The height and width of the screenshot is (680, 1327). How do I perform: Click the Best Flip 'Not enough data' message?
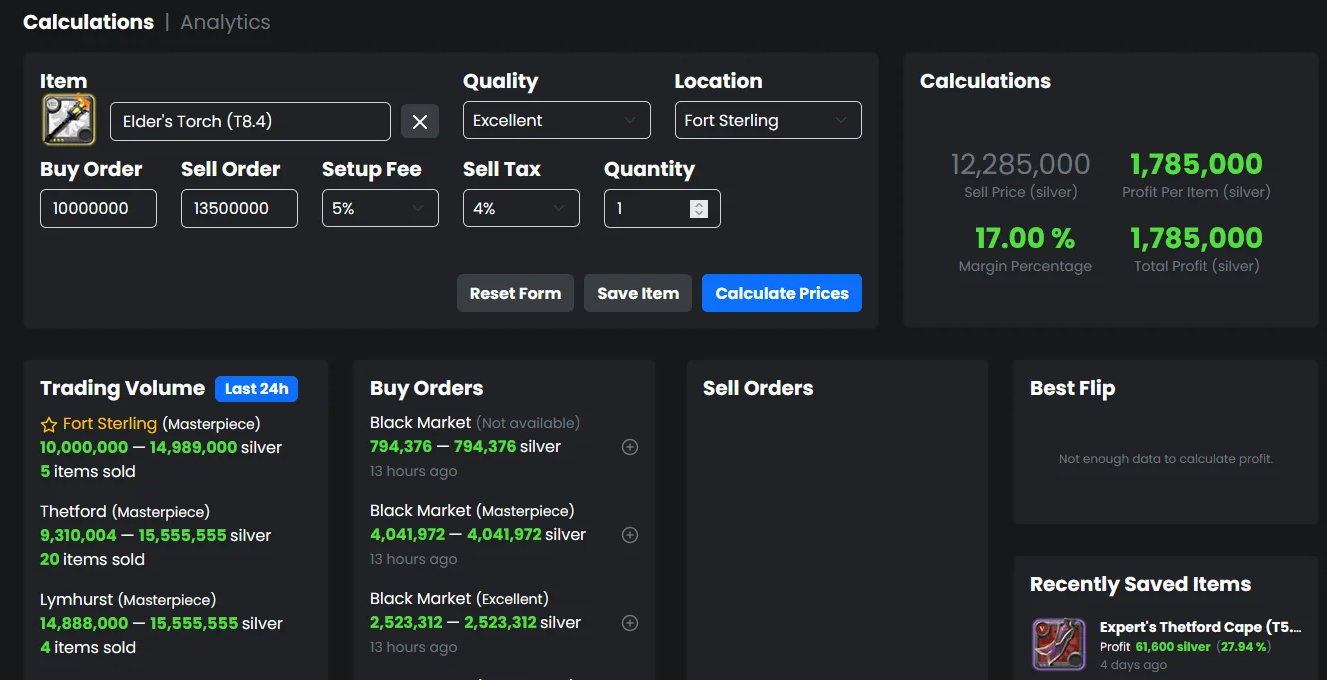(1165, 459)
